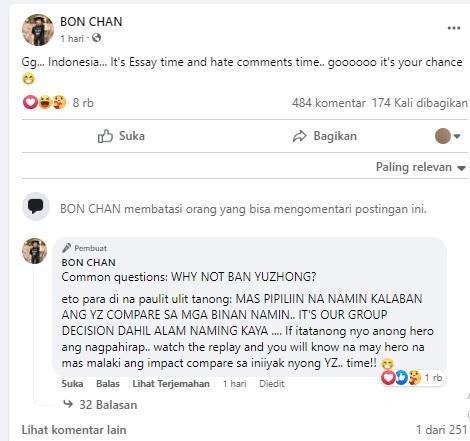This screenshot has height=441, width=470.
Task: Click Balas under BON CHAN's comment
Action: (x=108, y=384)
